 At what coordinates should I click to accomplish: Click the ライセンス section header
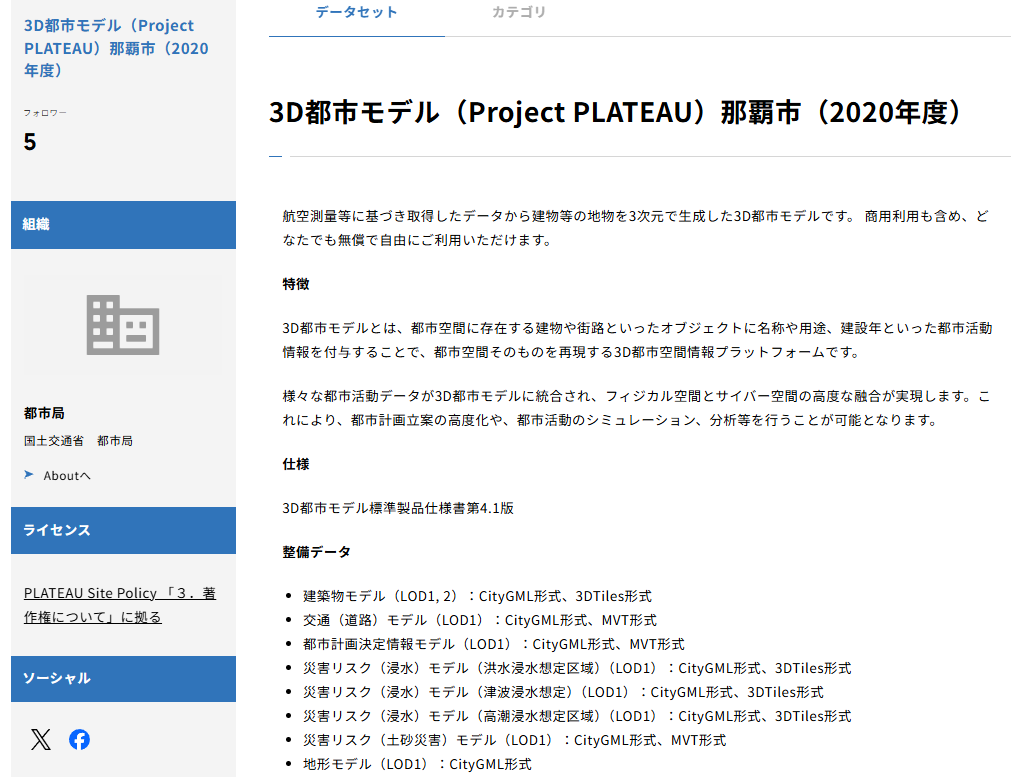tap(123, 530)
